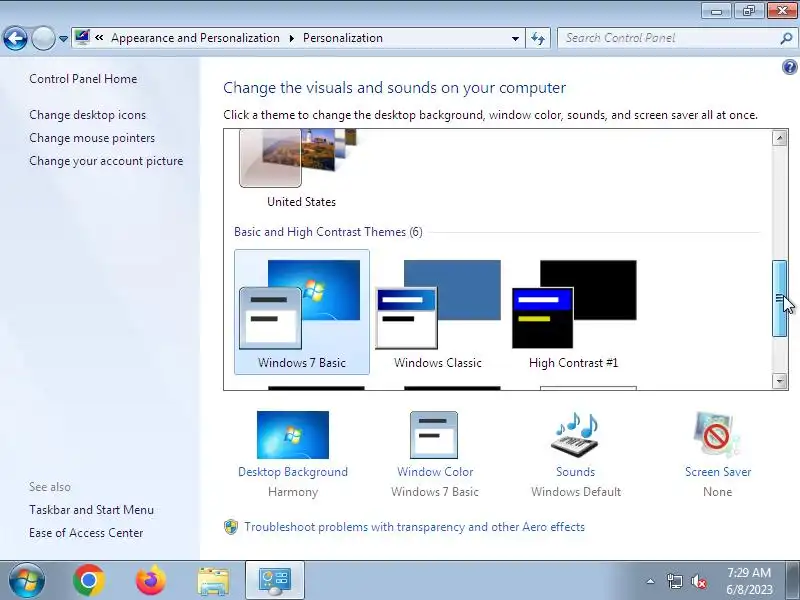
Task: Click the shield icon beside Troubleshoot link
Action: [x=231, y=527]
